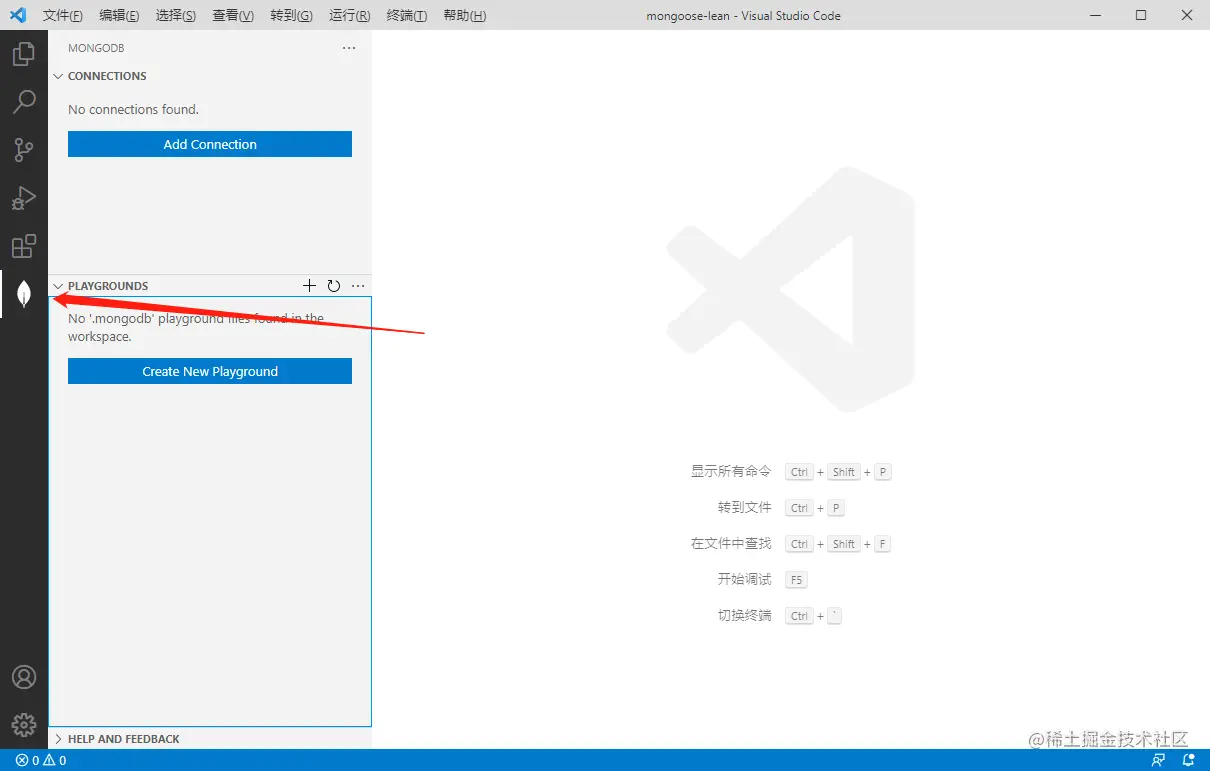Open the Accounts icon in activity bar

tap(24, 677)
